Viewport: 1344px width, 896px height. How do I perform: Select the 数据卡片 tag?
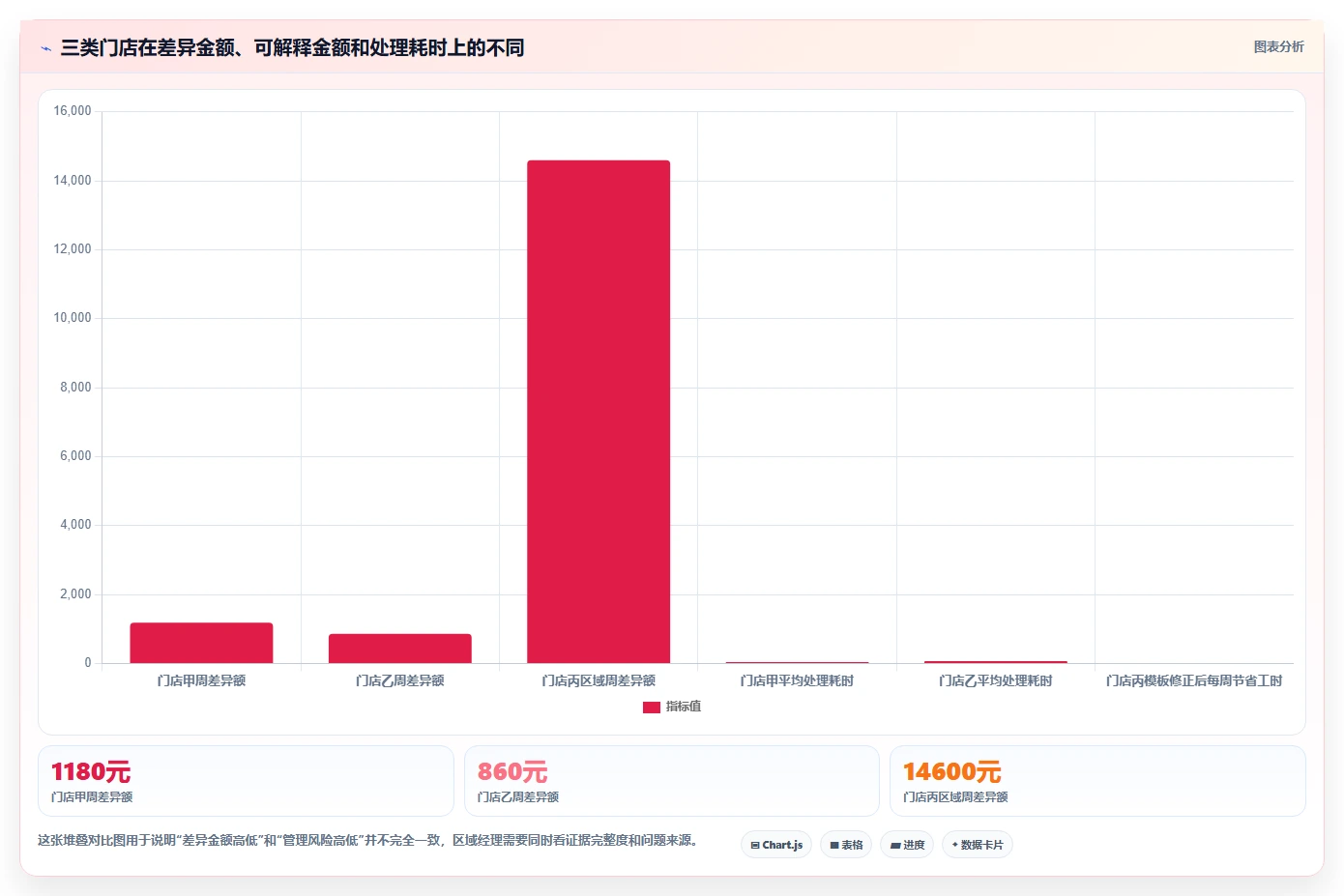[x=978, y=845]
